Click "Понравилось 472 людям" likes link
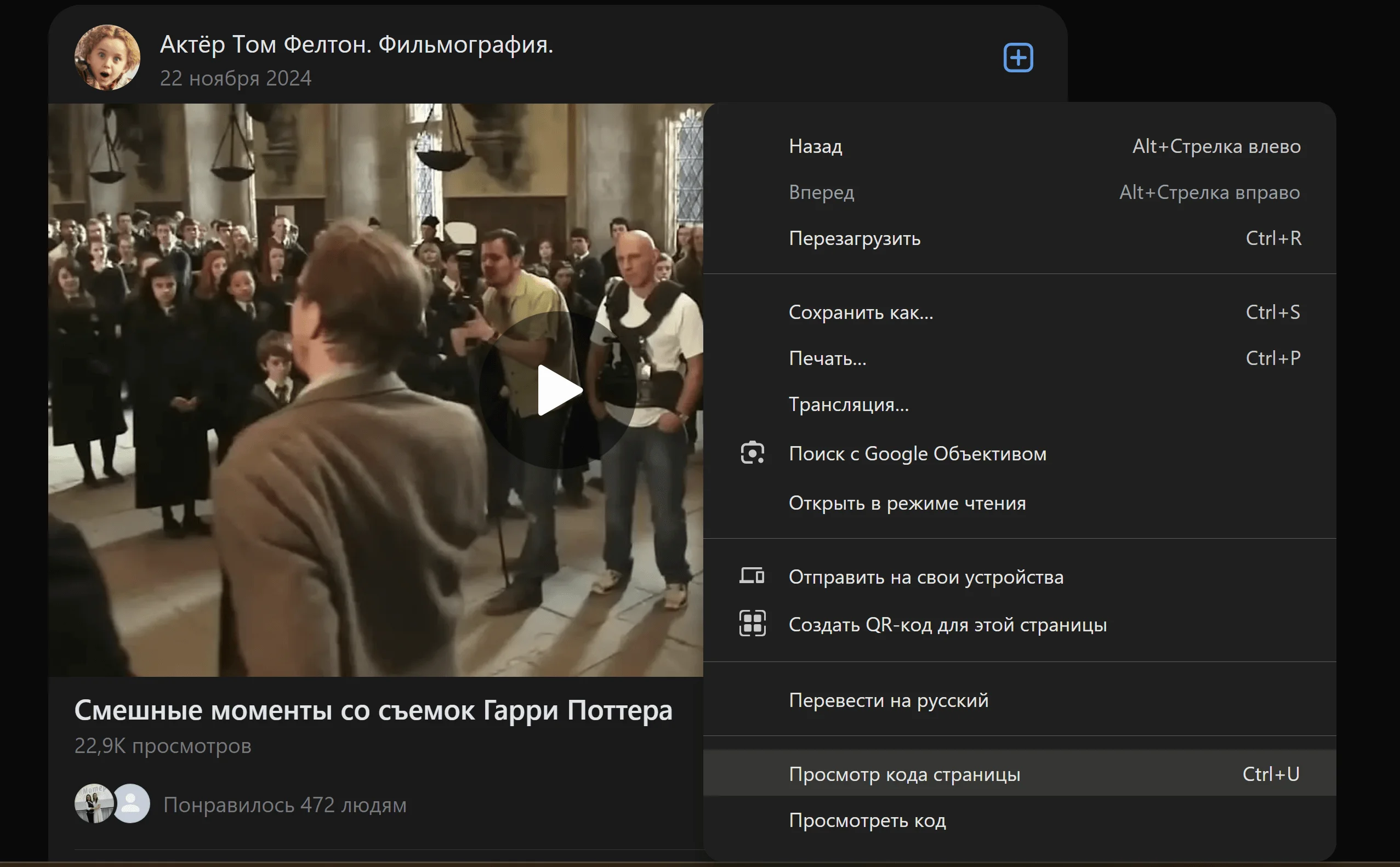The height and width of the screenshot is (867, 1400). tap(284, 805)
